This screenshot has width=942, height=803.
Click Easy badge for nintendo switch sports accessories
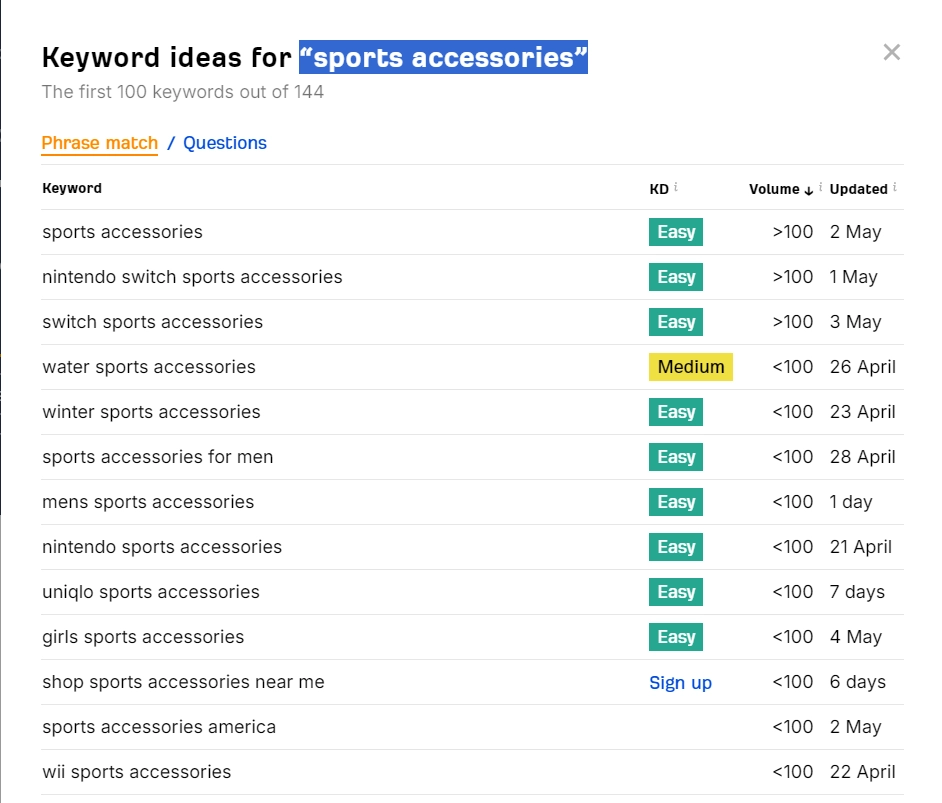(675, 277)
